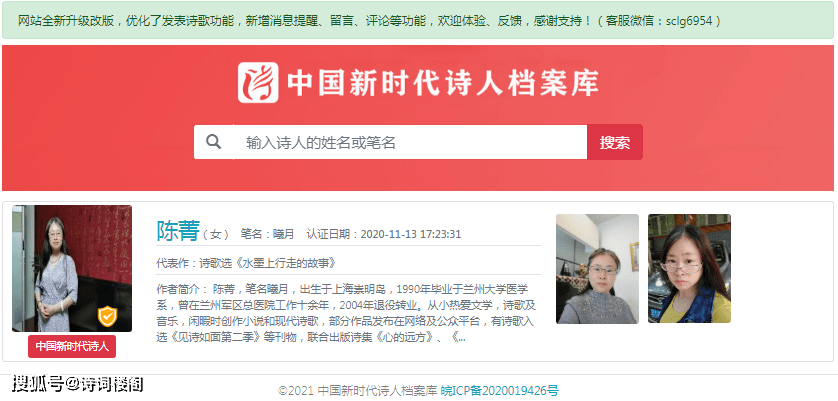Click the magnifying glass search icon
The image size is (838, 401).
tap(213, 142)
